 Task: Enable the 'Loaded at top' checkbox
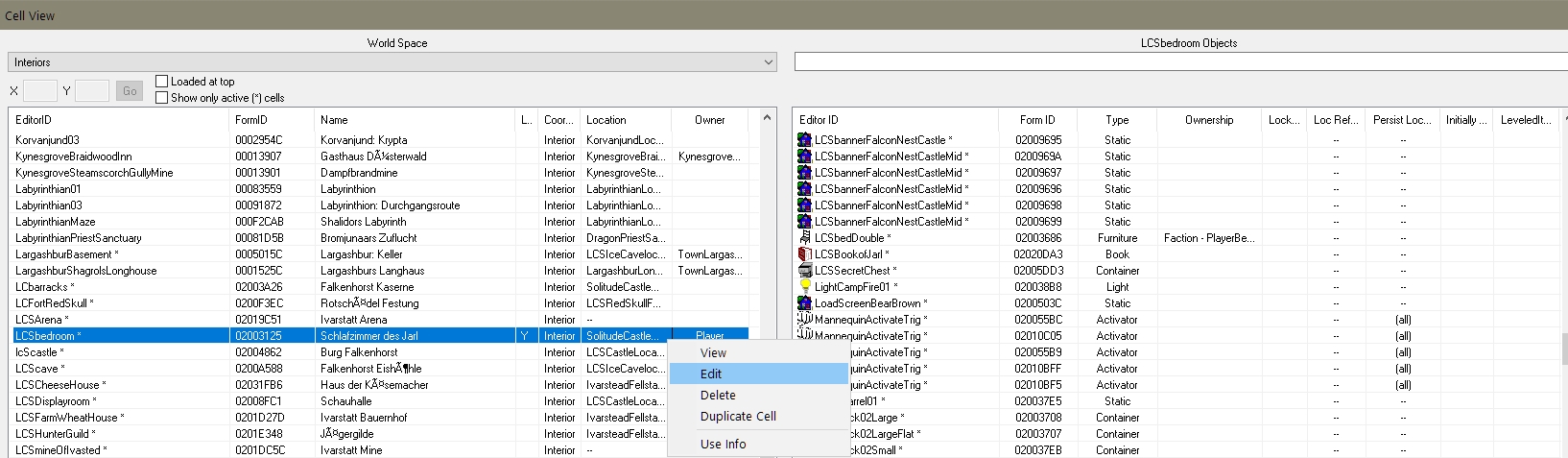point(162,82)
